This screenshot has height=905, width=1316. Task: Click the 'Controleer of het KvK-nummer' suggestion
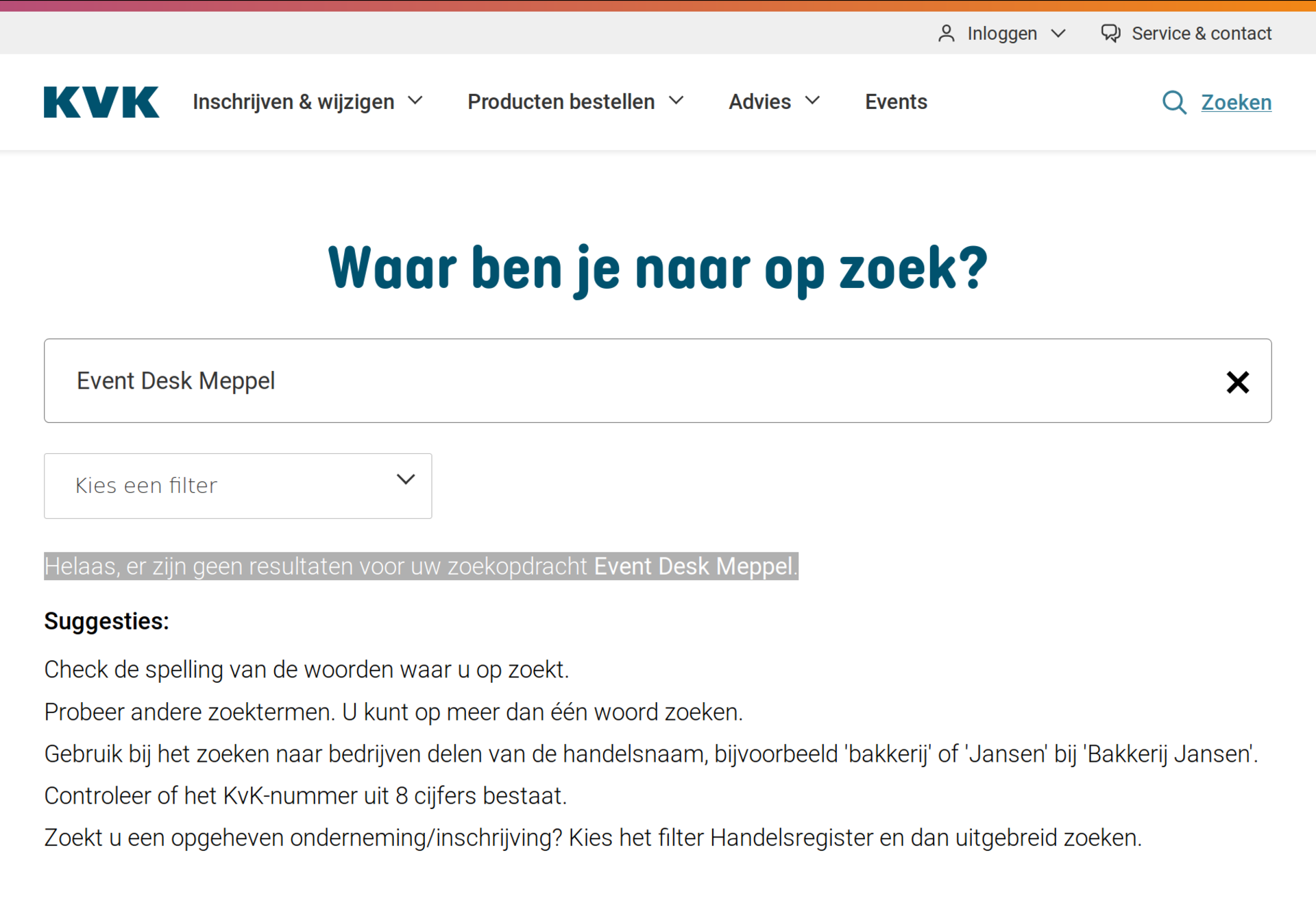(x=306, y=796)
